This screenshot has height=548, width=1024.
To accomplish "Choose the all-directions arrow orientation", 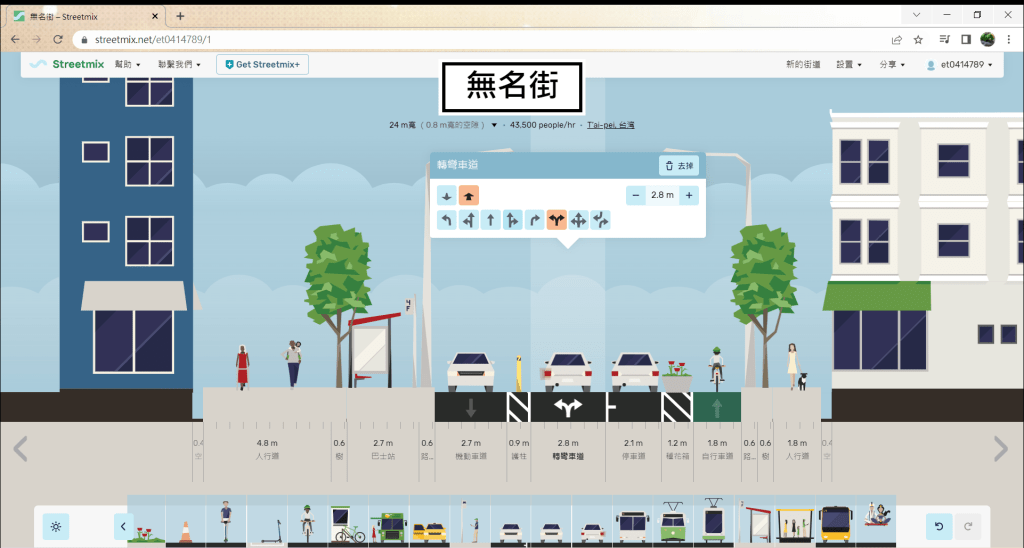I will (x=579, y=220).
